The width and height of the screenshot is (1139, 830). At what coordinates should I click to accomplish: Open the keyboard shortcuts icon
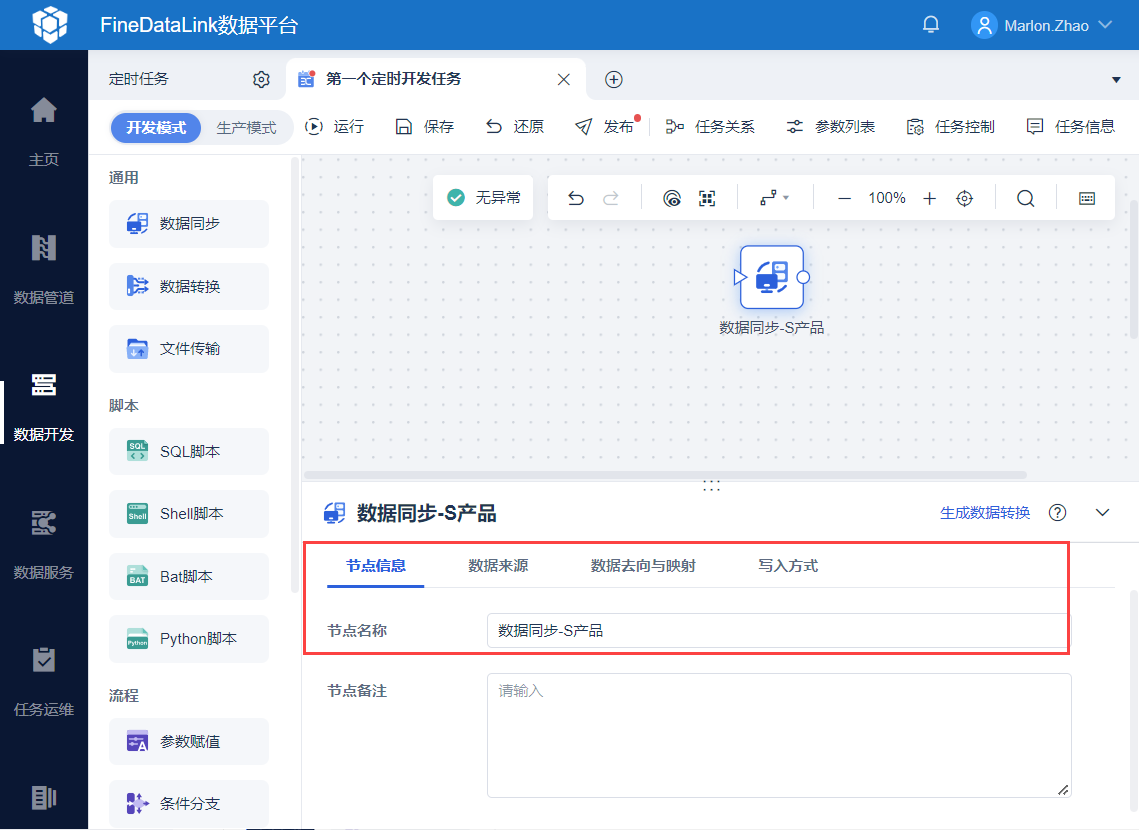1087,198
